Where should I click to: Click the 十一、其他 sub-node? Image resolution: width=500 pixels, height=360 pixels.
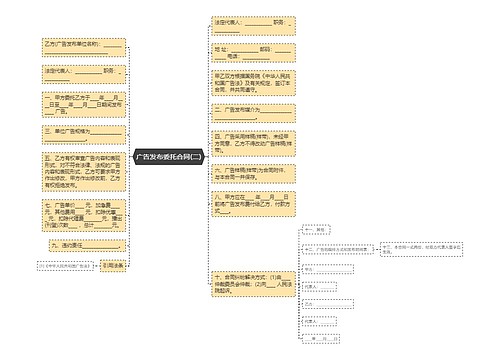point(316,230)
